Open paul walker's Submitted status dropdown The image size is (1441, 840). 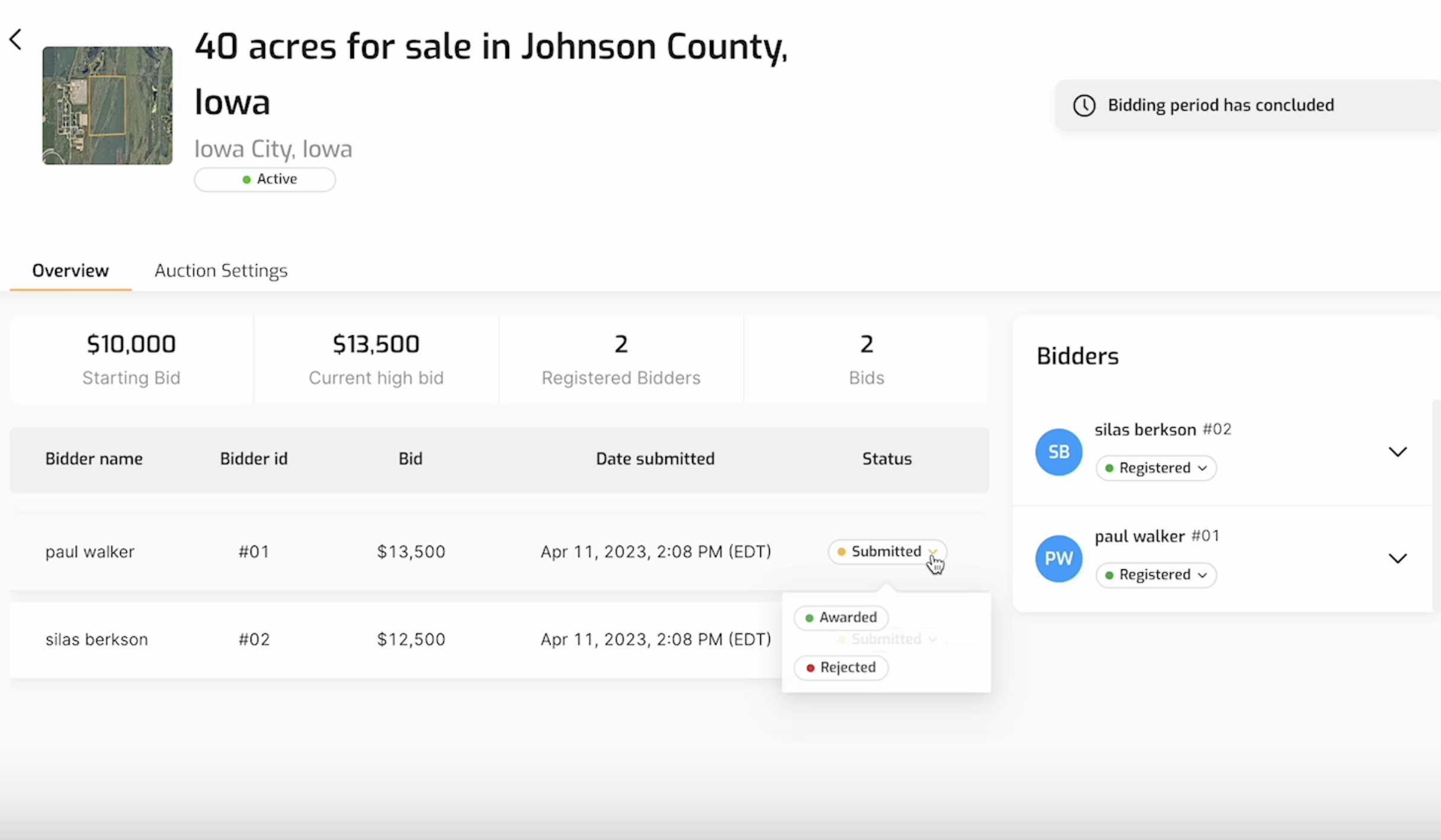887,552
